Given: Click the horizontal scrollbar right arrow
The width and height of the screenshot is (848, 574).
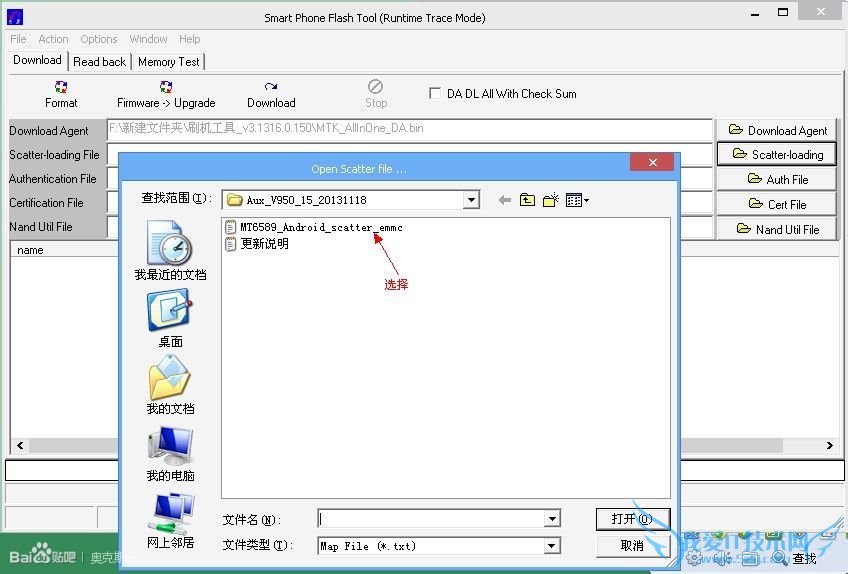Looking at the screenshot, I should pyautogui.click(x=829, y=445).
